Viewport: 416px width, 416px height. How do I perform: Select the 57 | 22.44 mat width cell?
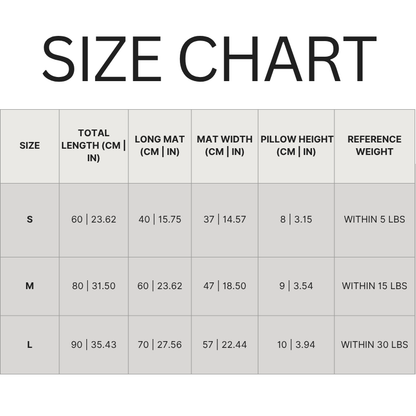[x=225, y=345]
